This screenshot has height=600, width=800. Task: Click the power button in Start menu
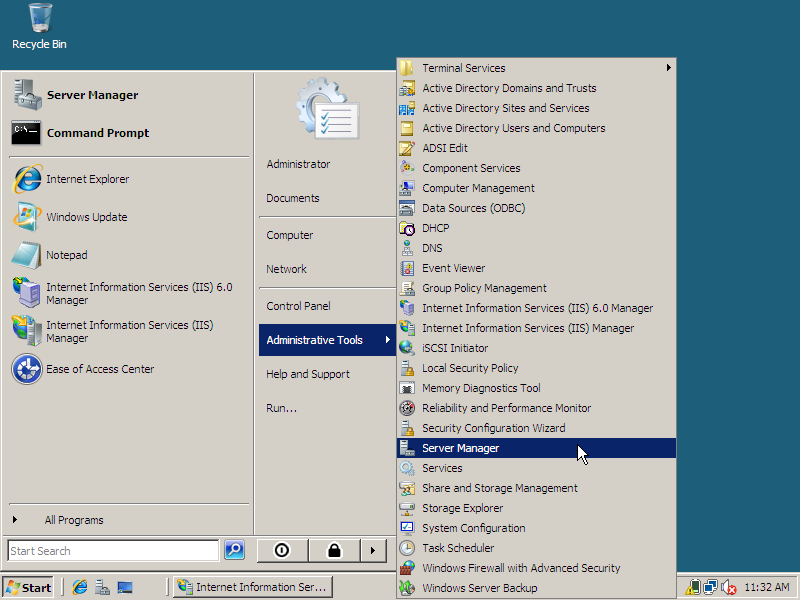coord(282,551)
